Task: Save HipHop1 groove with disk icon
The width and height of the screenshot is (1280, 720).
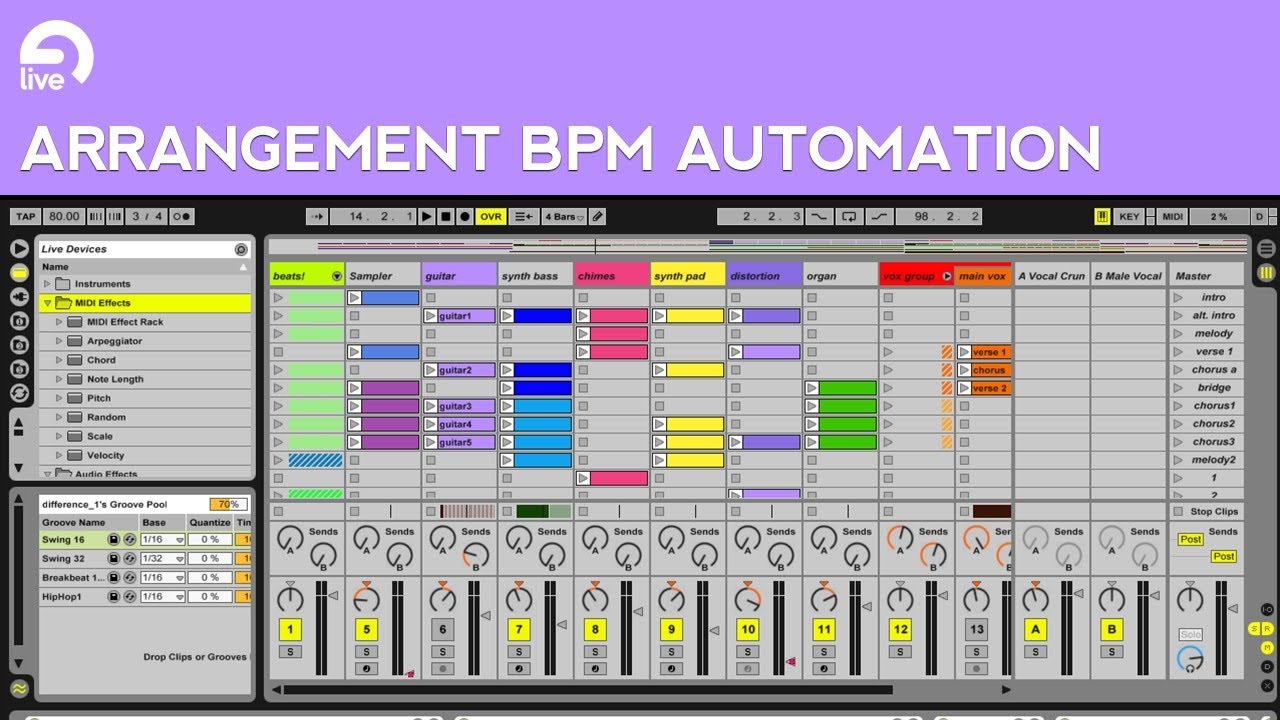Action: 114,596
